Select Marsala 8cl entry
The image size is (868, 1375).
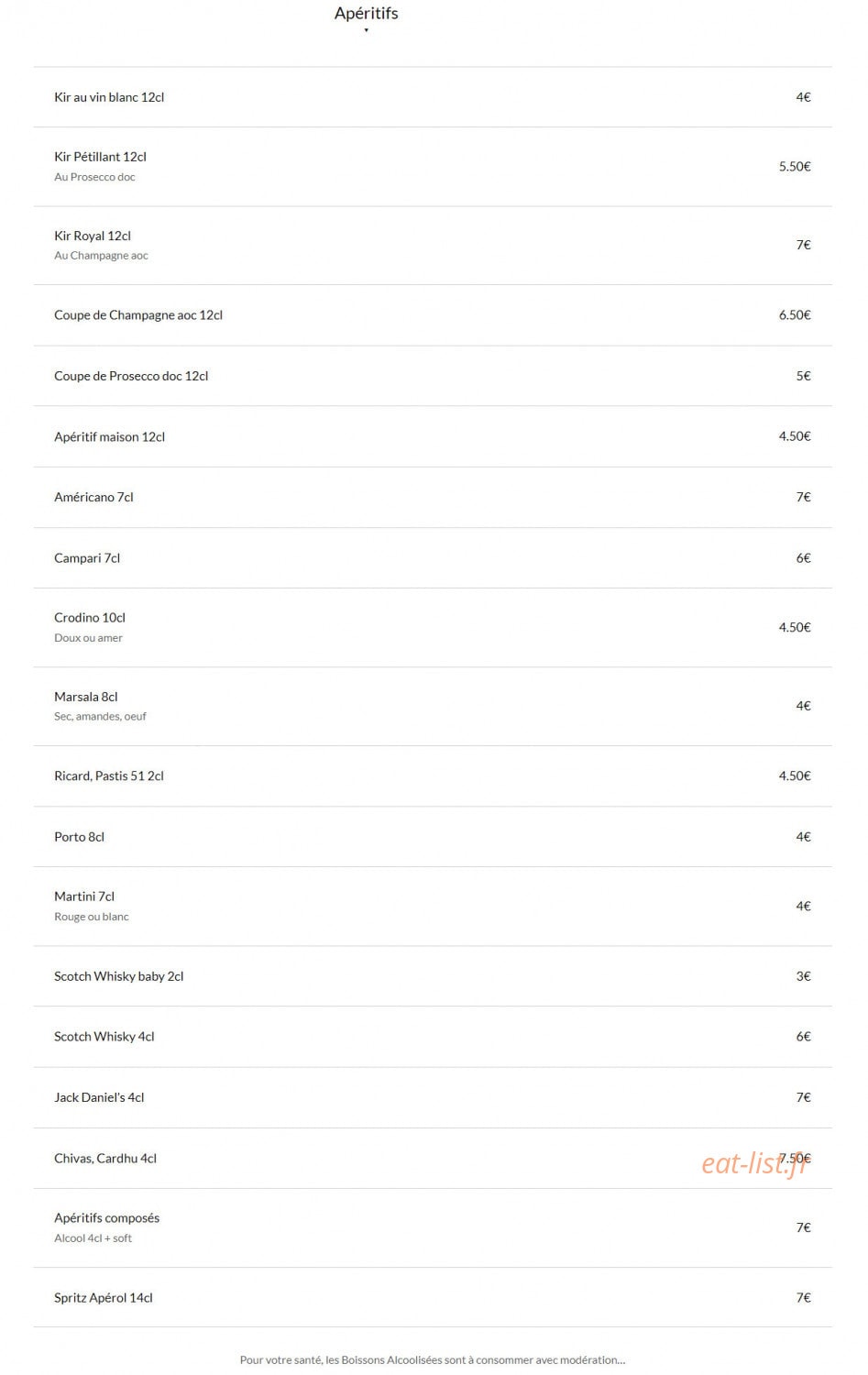433,707
